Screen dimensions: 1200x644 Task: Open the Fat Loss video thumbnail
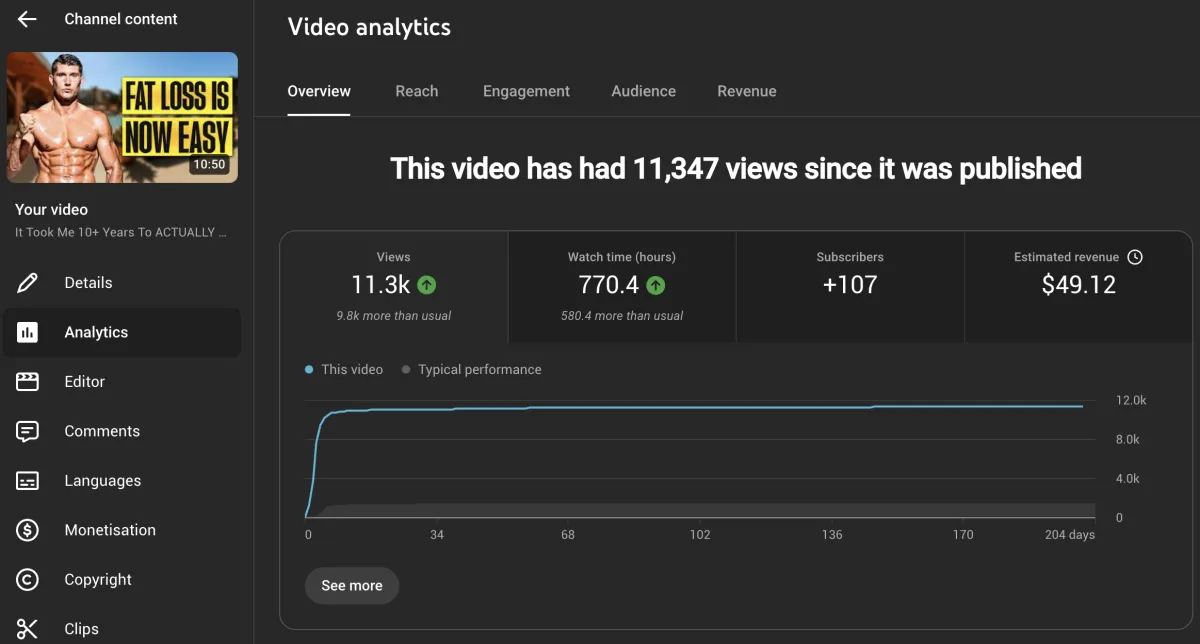(x=123, y=117)
